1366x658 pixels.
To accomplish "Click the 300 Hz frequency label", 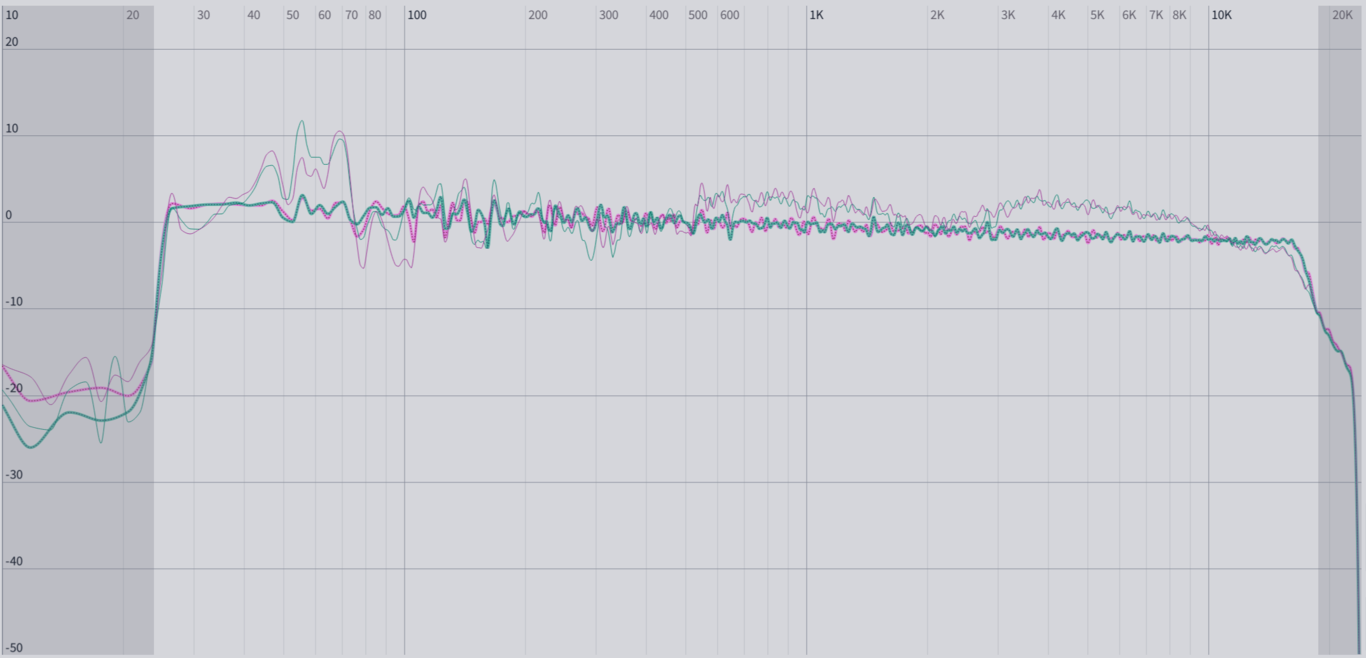I will (x=609, y=15).
